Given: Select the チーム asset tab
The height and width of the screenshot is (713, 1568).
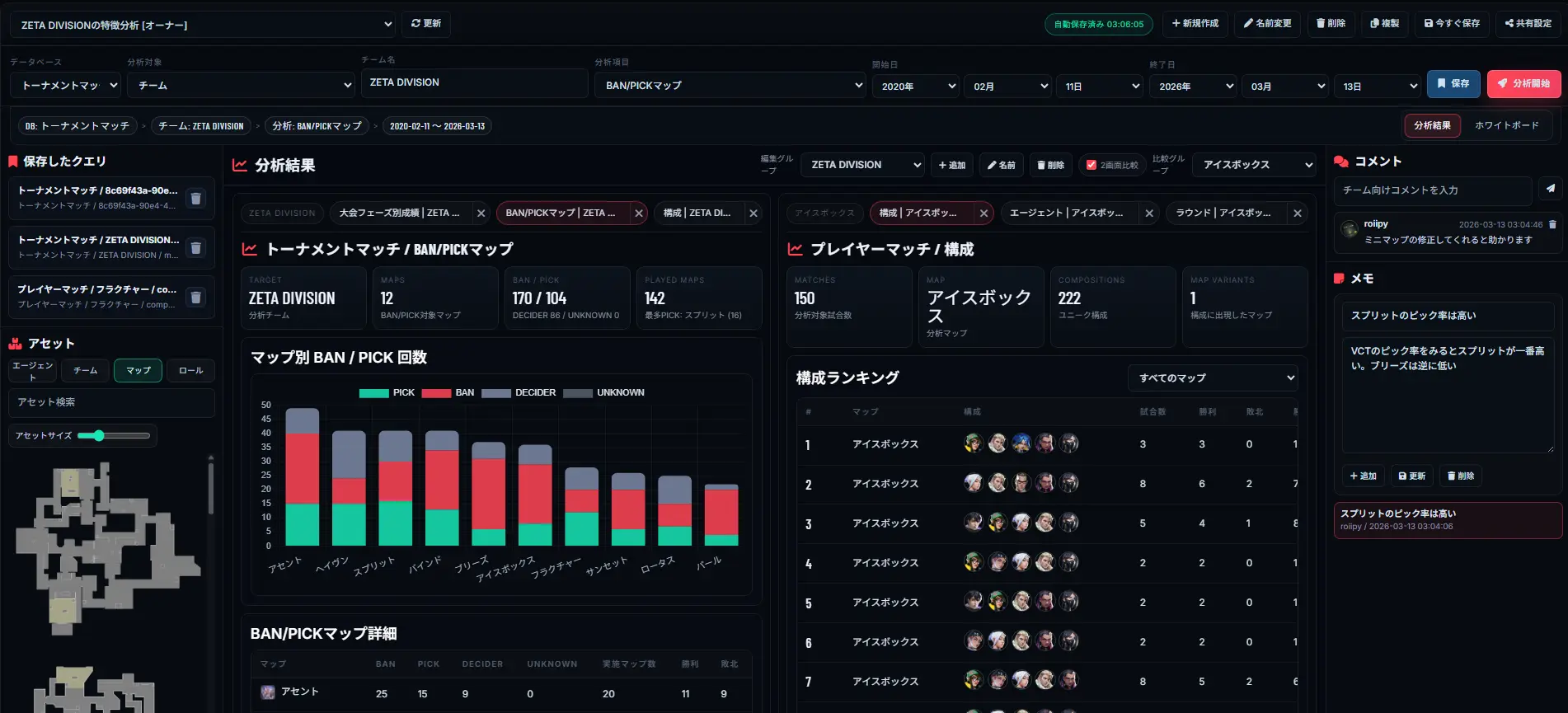Looking at the screenshot, I should pyautogui.click(x=85, y=370).
